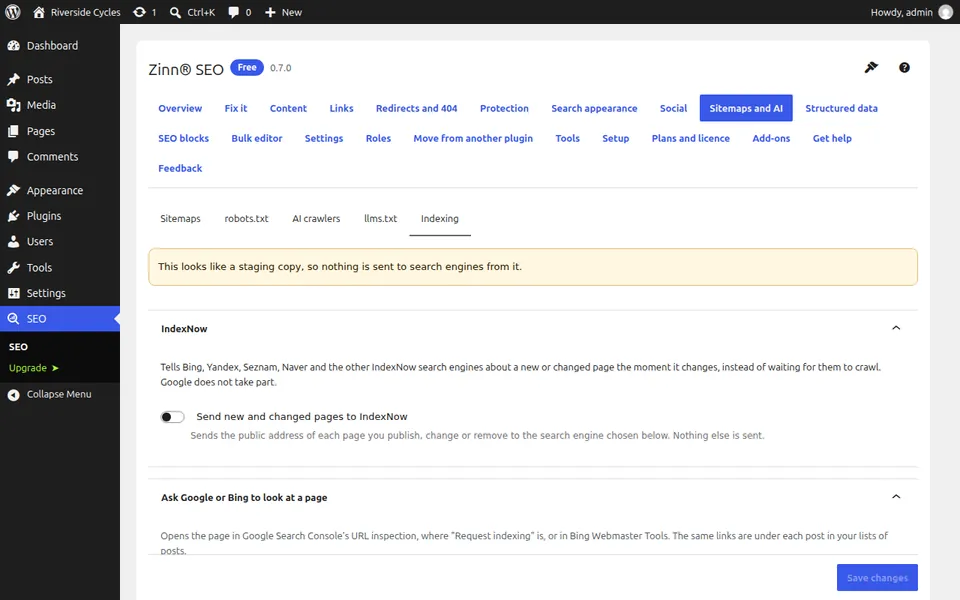Open the Links tab

(341, 108)
